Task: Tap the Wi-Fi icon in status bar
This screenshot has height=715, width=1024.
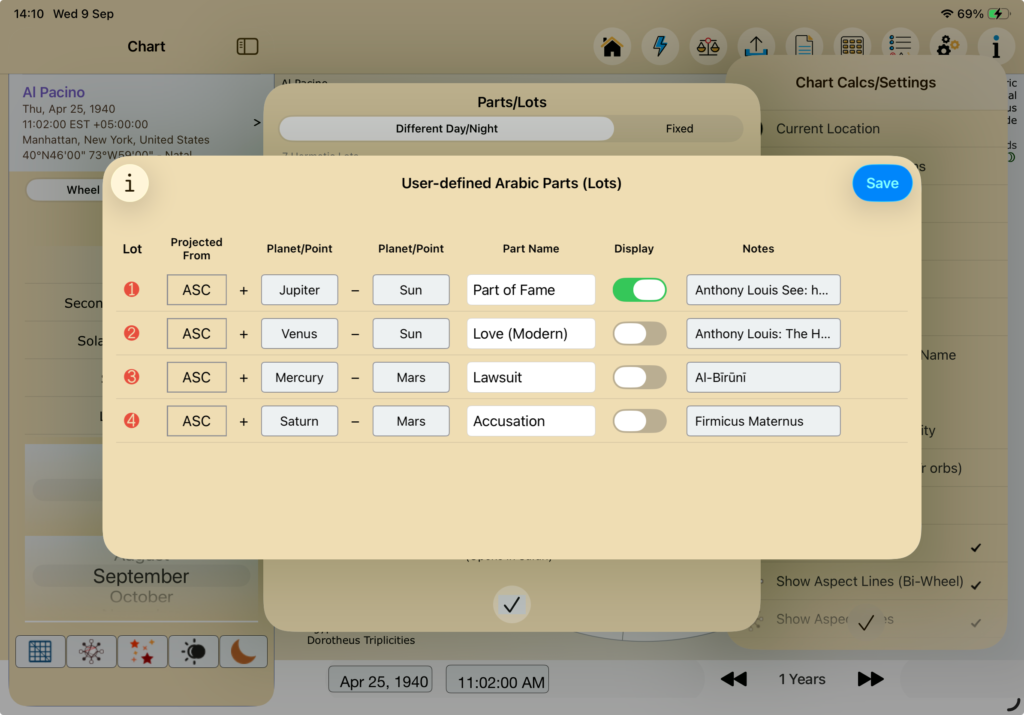Action: click(946, 14)
